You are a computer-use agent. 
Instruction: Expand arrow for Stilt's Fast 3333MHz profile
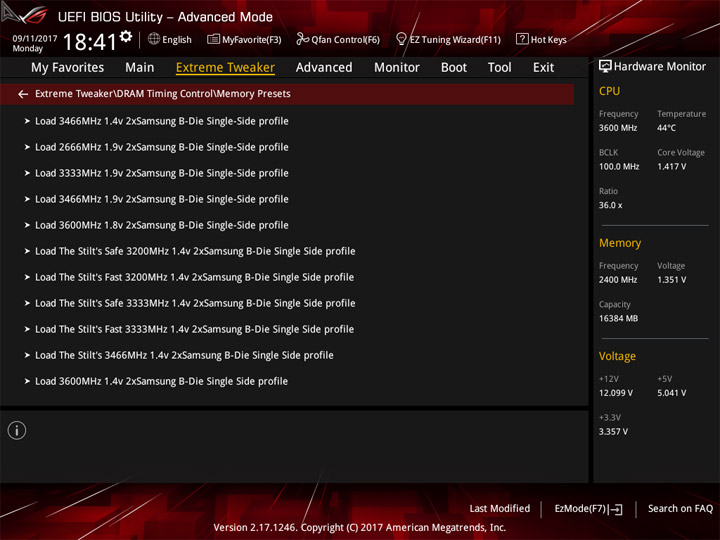(x=27, y=329)
